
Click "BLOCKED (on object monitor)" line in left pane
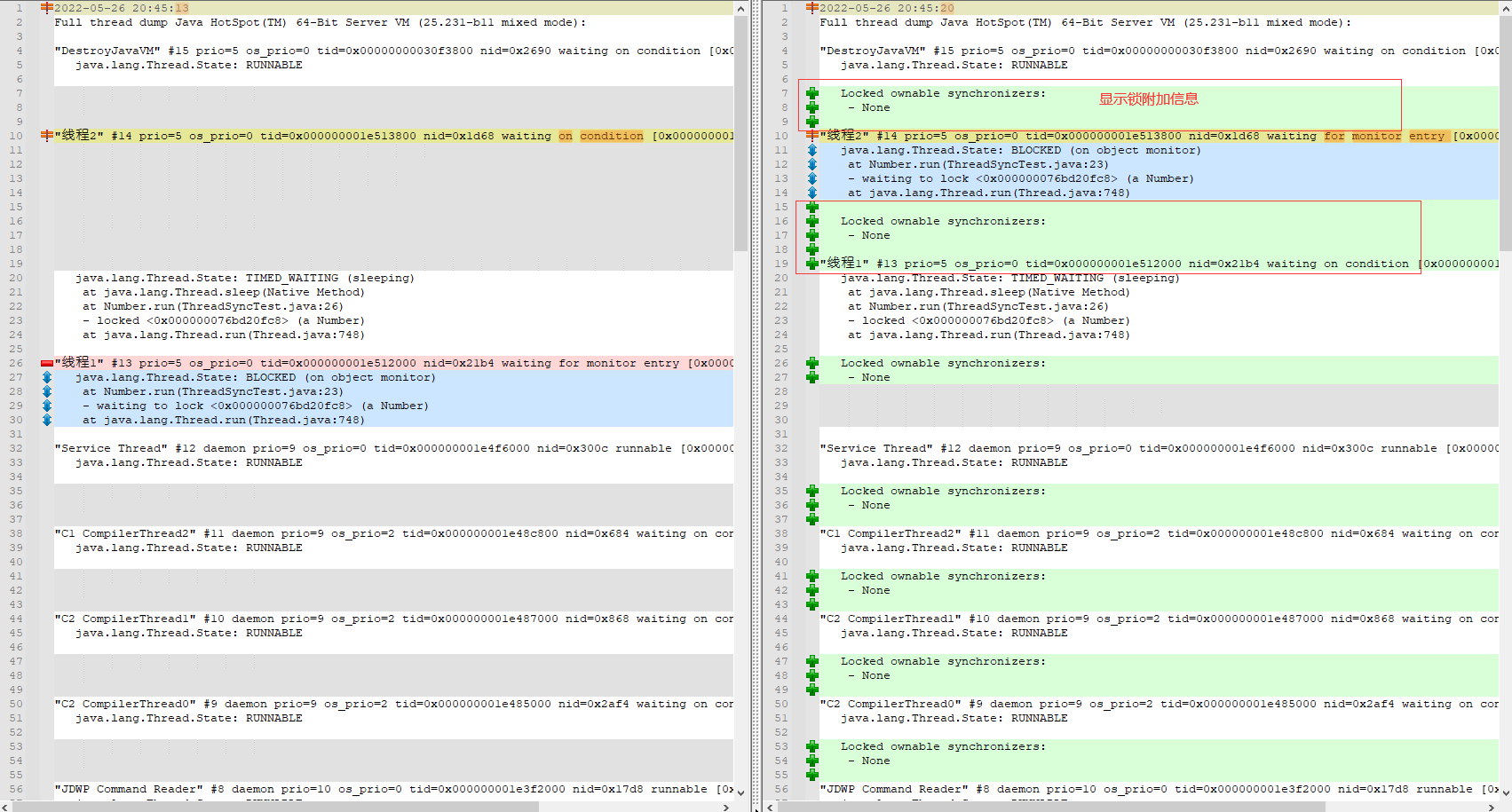coord(256,377)
